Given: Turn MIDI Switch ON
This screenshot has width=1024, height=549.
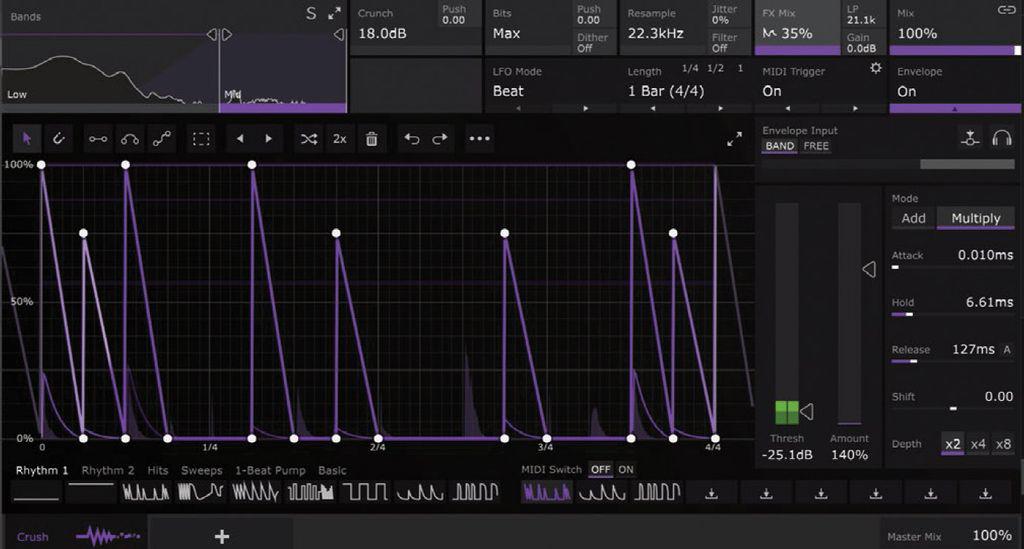Looking at the screenshot, I should pyautogui.click(x=626, y=469).
